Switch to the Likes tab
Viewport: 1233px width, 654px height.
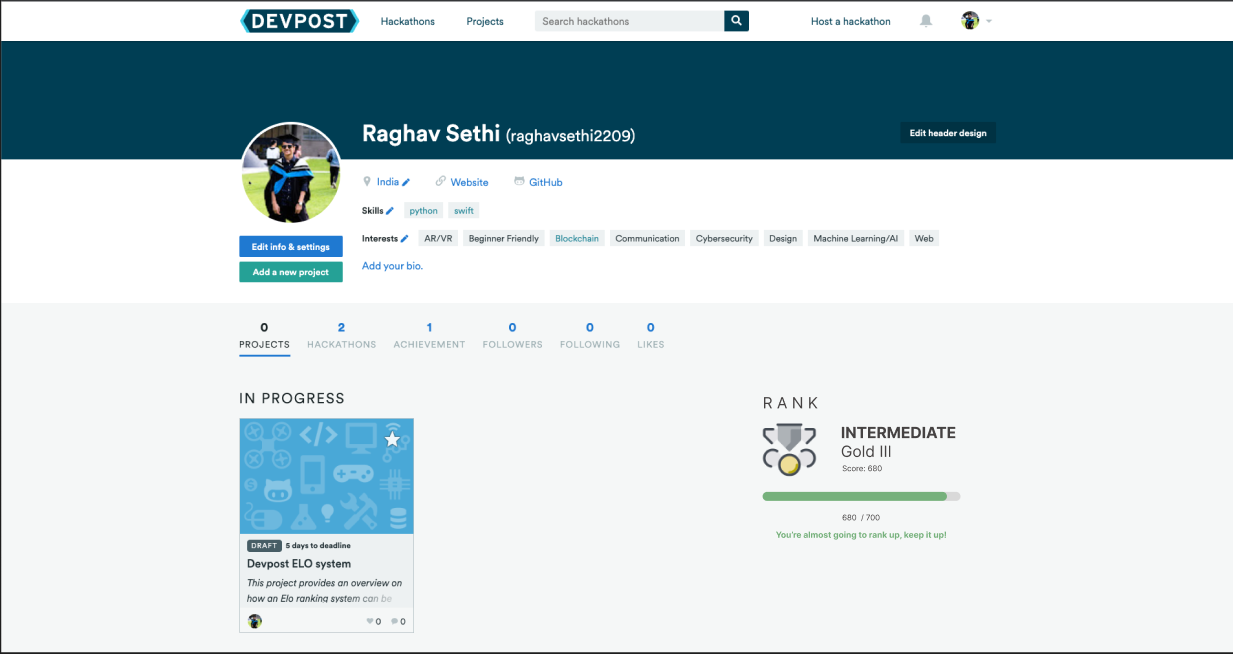(x=650, y=336)
